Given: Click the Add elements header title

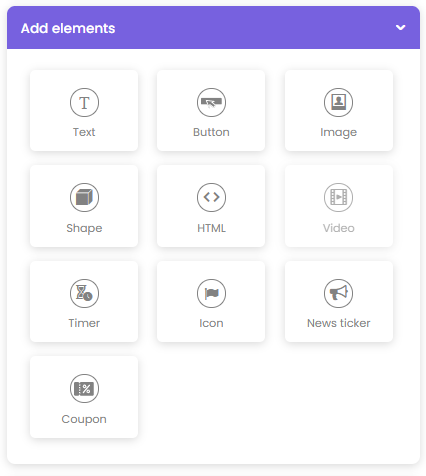Looking at the screenshot, I should tap(68, 28).
